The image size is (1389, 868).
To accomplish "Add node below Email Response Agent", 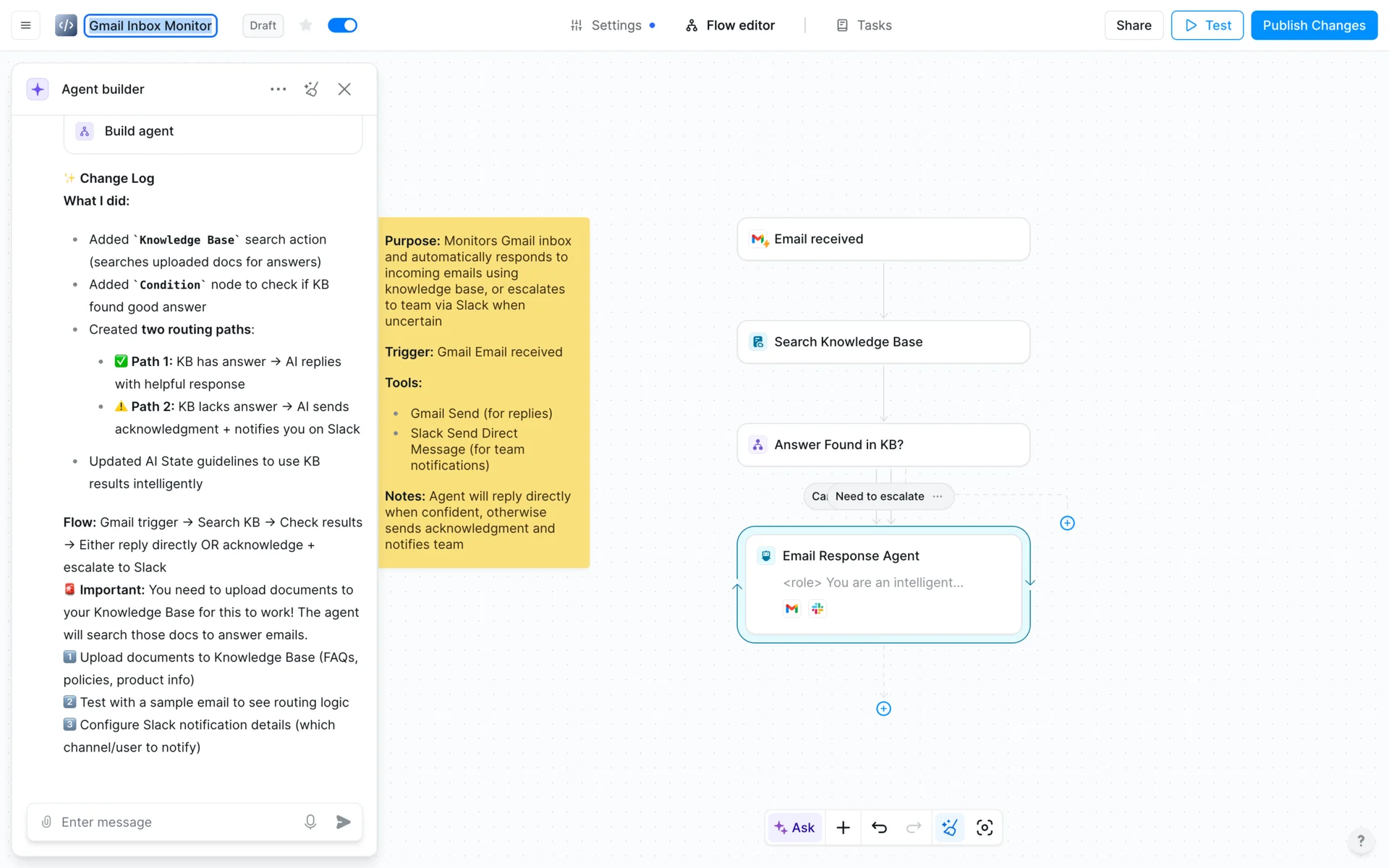I will [883, 709].
